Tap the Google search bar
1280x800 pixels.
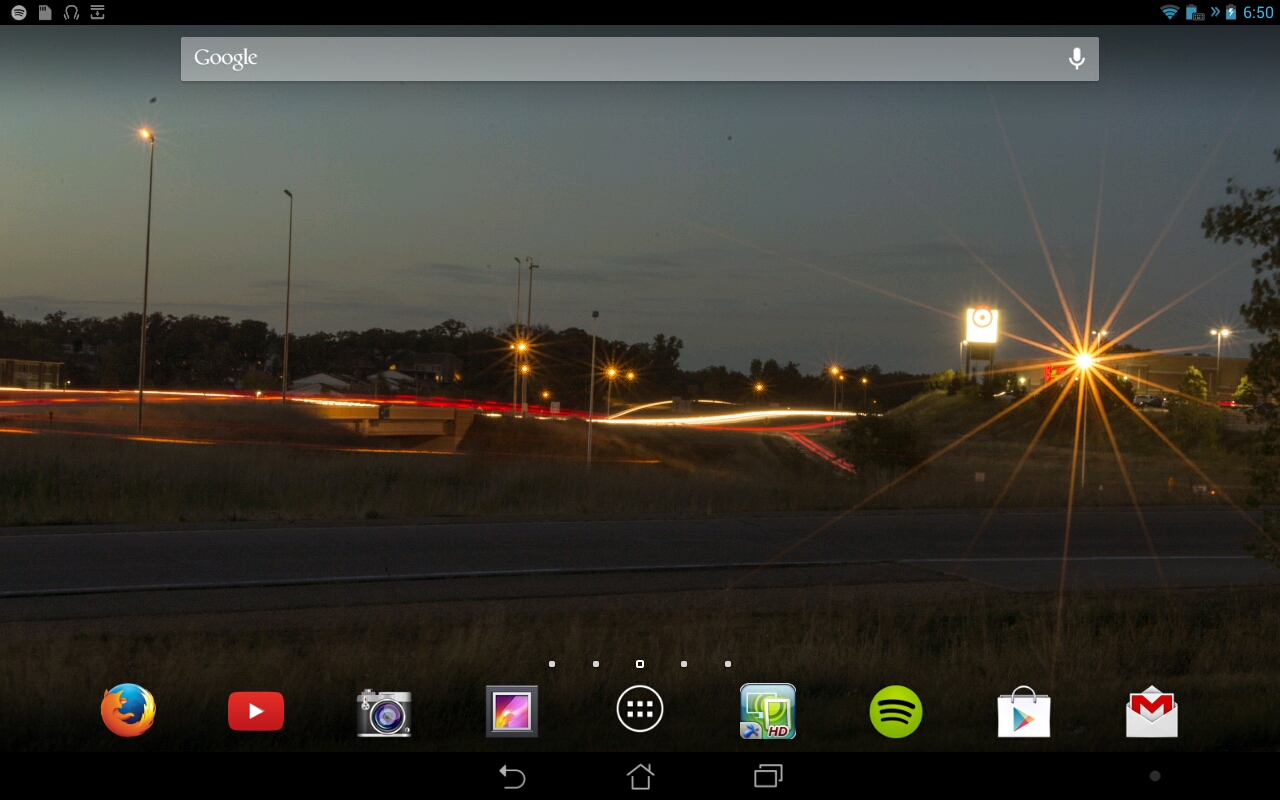click(640, 59)
